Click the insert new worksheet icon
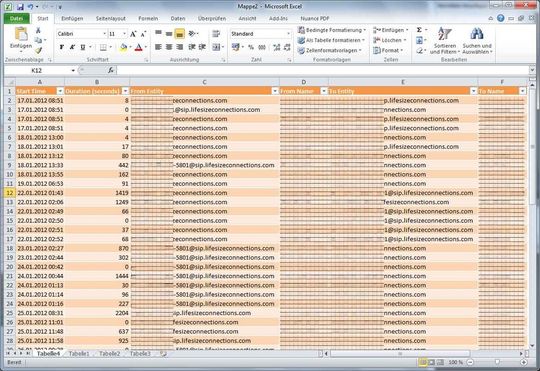Viewport: 540px width, 371px height. click(163, 354)
